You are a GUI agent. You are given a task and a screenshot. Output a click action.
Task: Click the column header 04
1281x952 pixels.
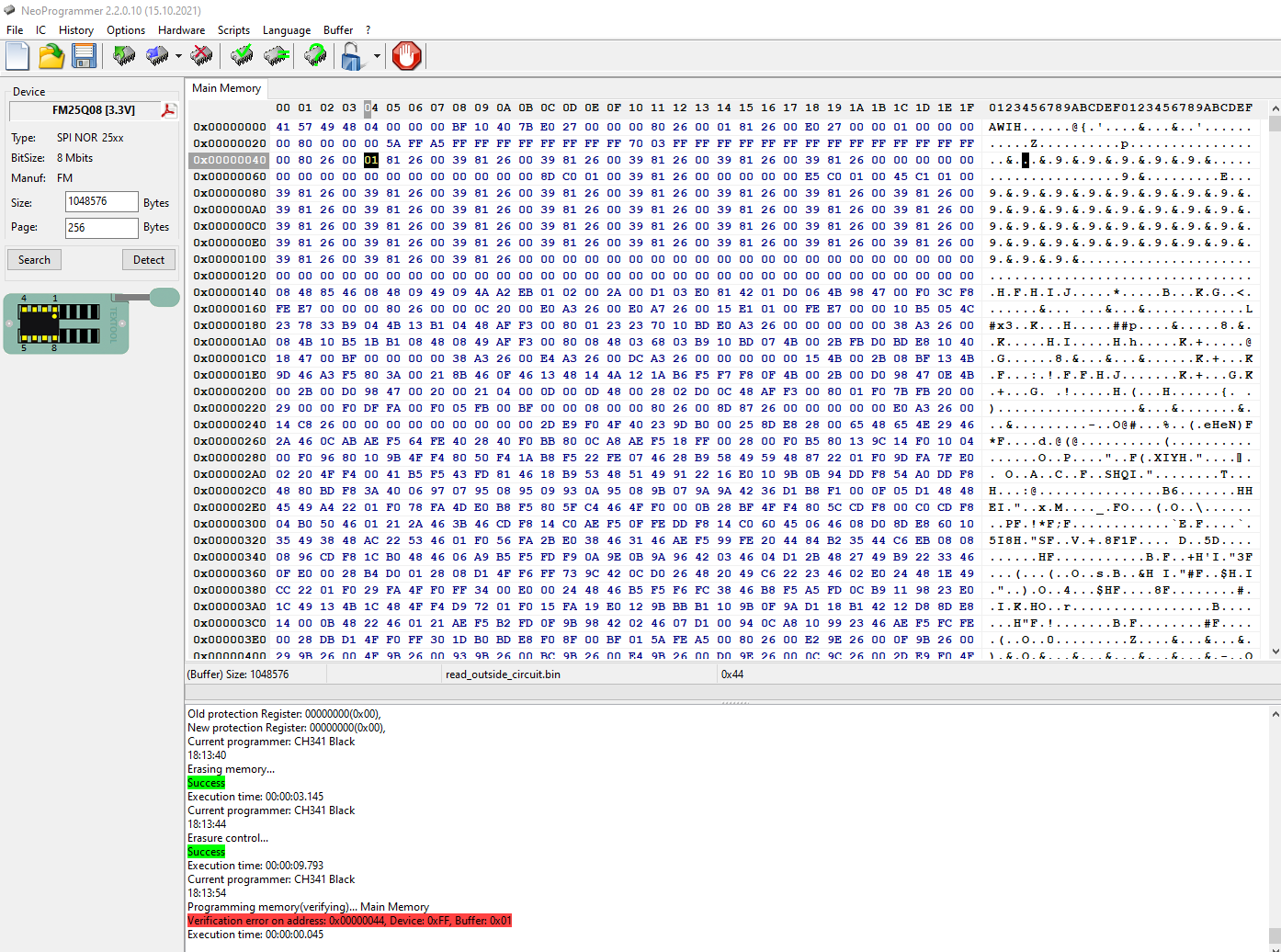click(x=371, y=108)
